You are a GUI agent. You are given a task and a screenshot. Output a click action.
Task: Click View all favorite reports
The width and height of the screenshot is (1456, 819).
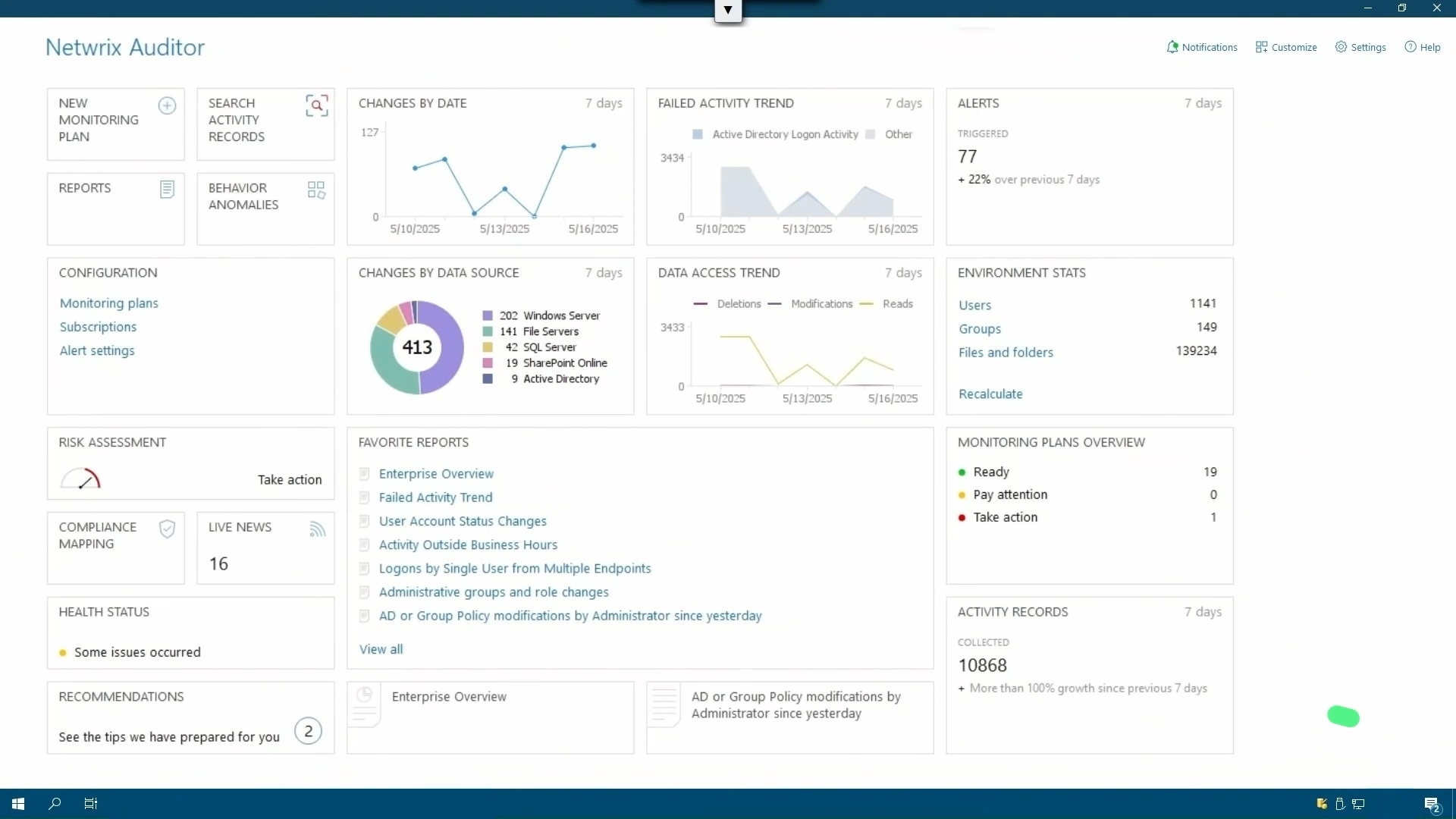[x=381, y=649]
